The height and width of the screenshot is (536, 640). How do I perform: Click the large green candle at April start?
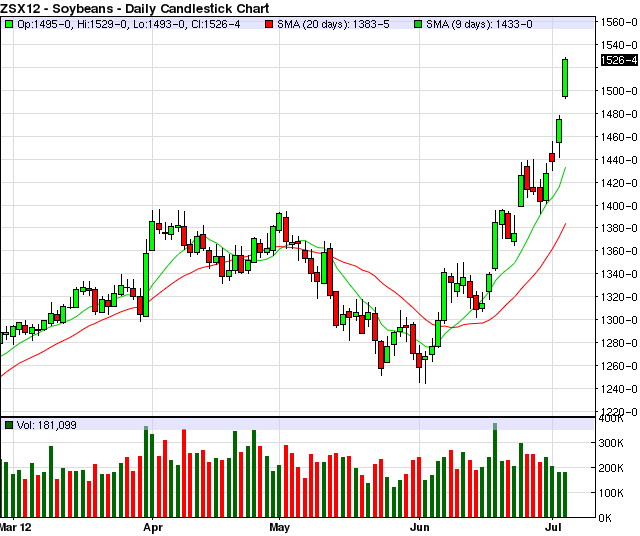(x=146, y=285)
